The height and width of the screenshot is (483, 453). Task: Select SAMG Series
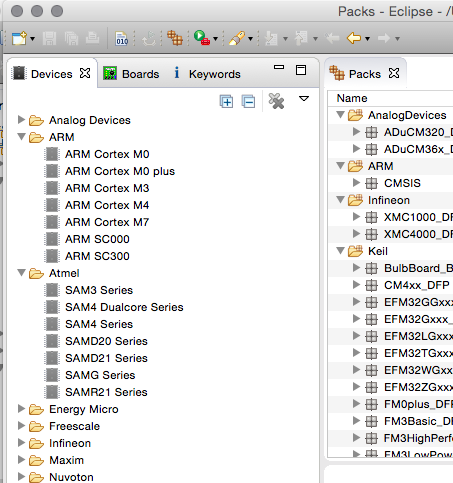pyautogui.click(x=100, y=375)
